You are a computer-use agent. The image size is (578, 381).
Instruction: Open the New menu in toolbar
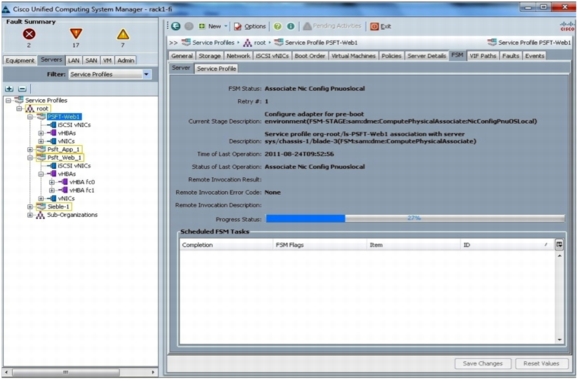point(213,26)
